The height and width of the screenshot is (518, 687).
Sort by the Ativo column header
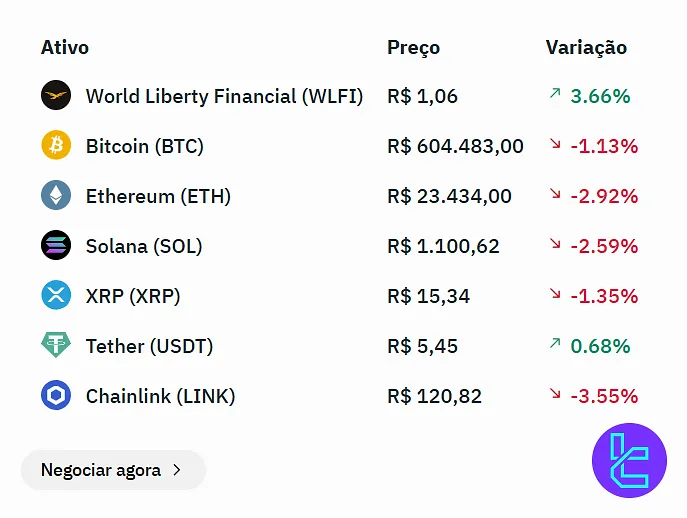click(65, 47)
